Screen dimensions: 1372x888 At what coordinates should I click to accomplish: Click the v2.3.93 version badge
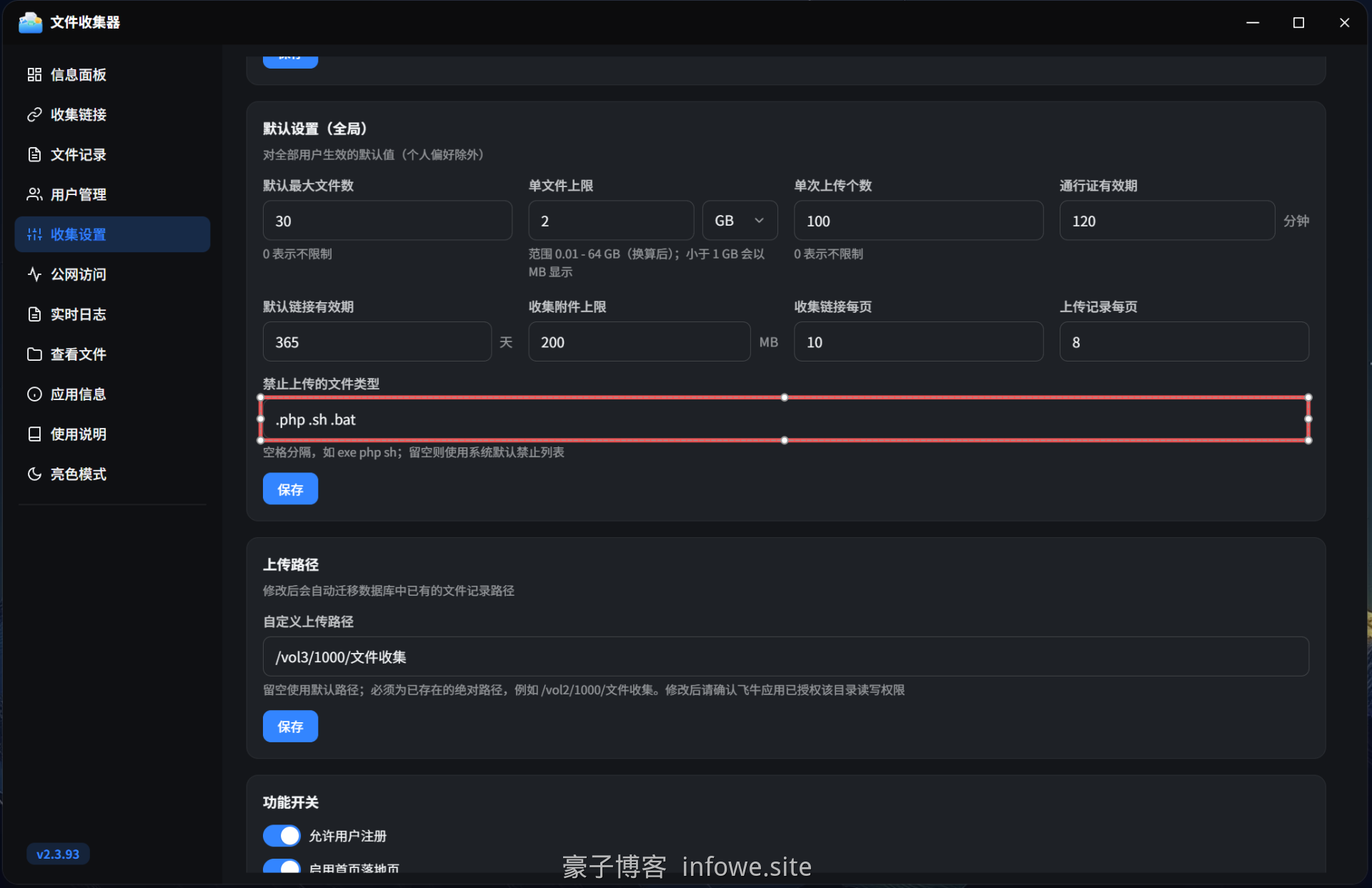58,854
